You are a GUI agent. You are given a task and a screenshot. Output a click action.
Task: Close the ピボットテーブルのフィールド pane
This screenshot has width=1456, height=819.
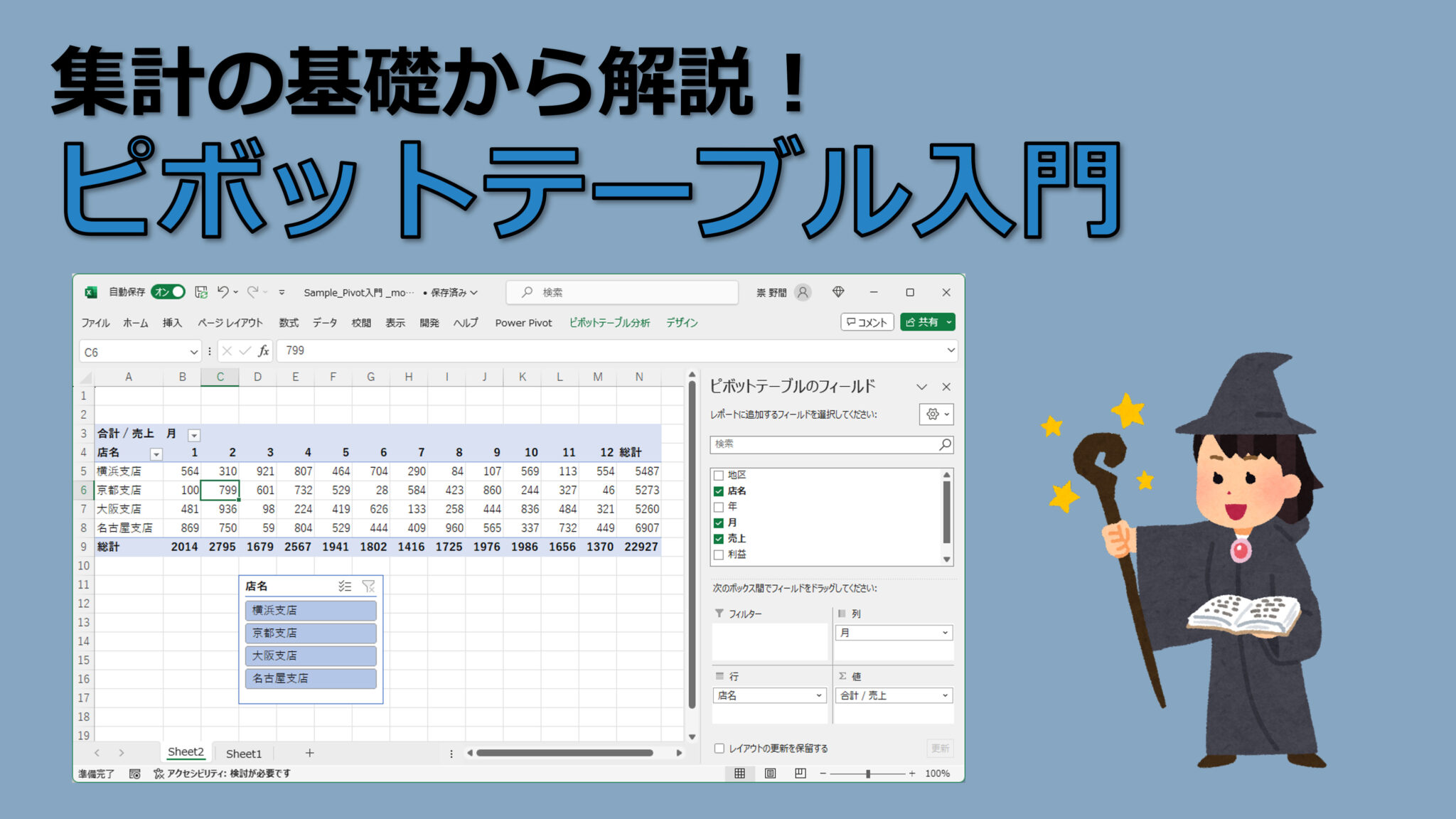coord(946,387)
